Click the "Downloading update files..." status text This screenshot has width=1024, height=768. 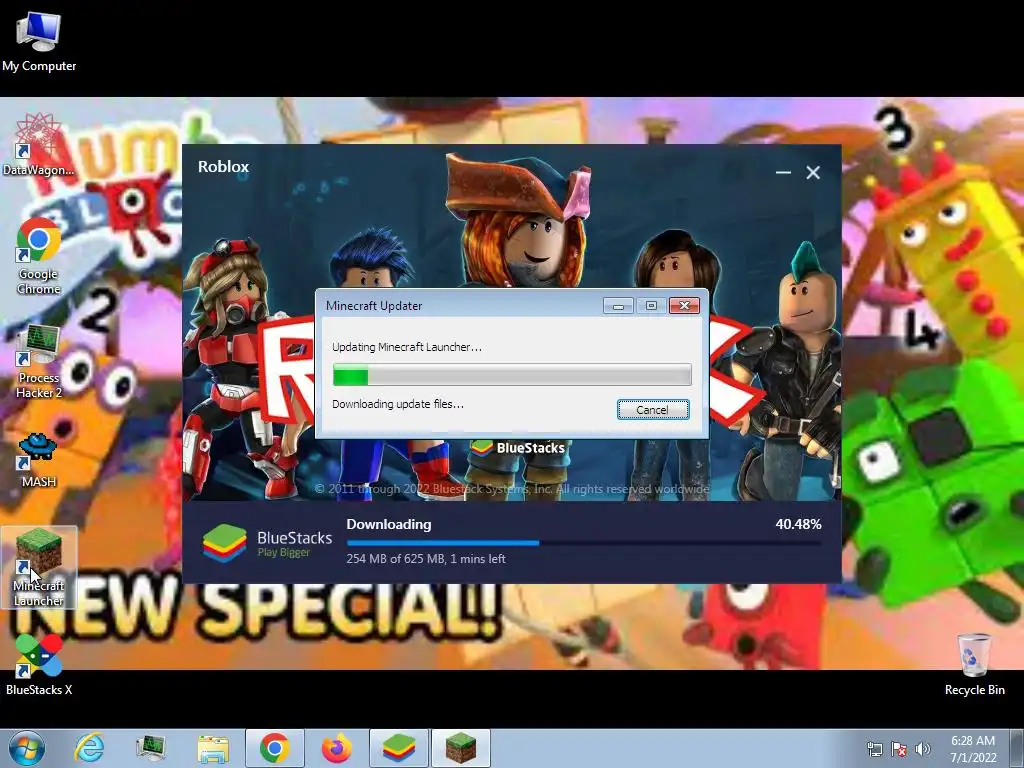(398, 404)
